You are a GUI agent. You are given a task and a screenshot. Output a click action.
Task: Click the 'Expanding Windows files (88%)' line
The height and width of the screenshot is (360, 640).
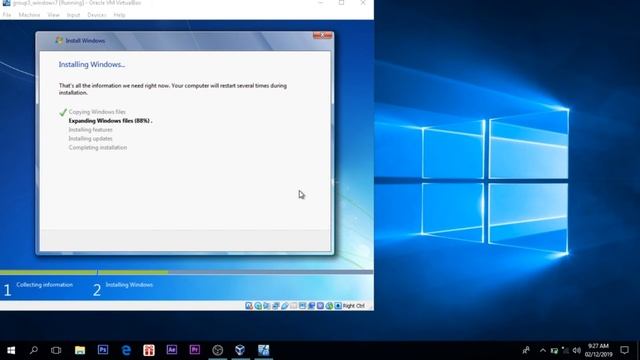tap(110, 121)
